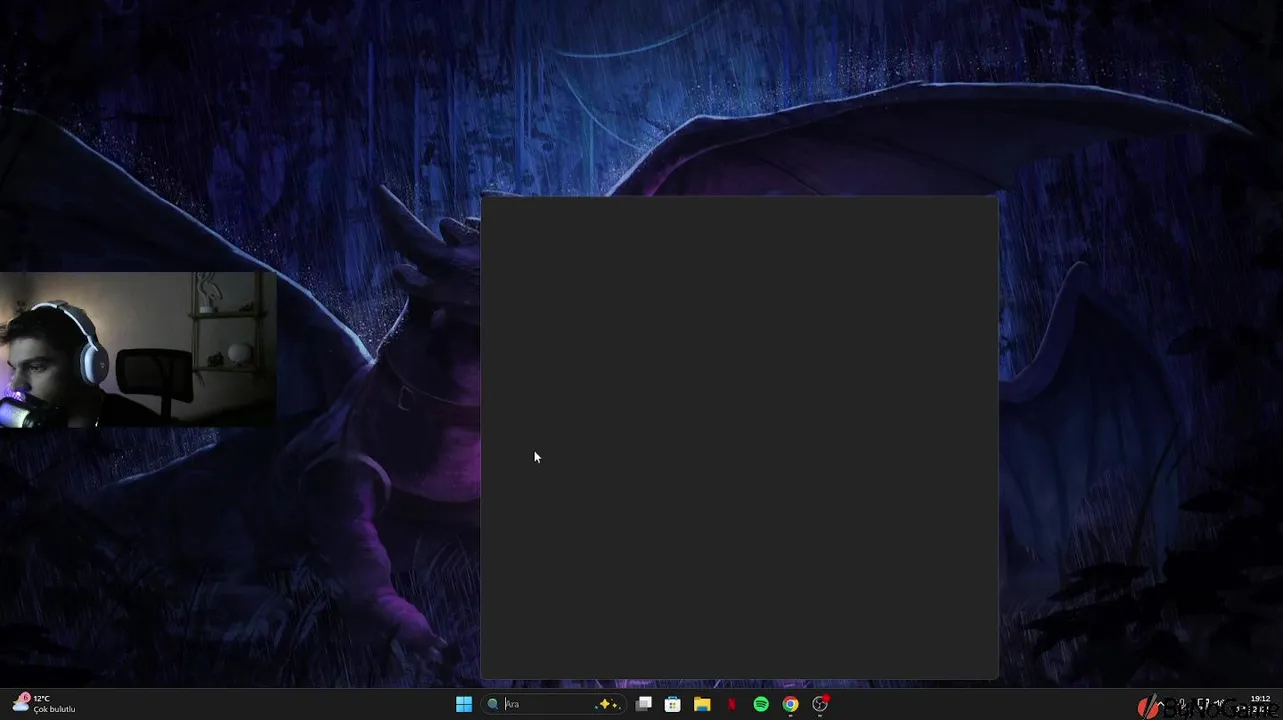Open the Windows Start menu
1283x720 pixels.
(464, 704)
